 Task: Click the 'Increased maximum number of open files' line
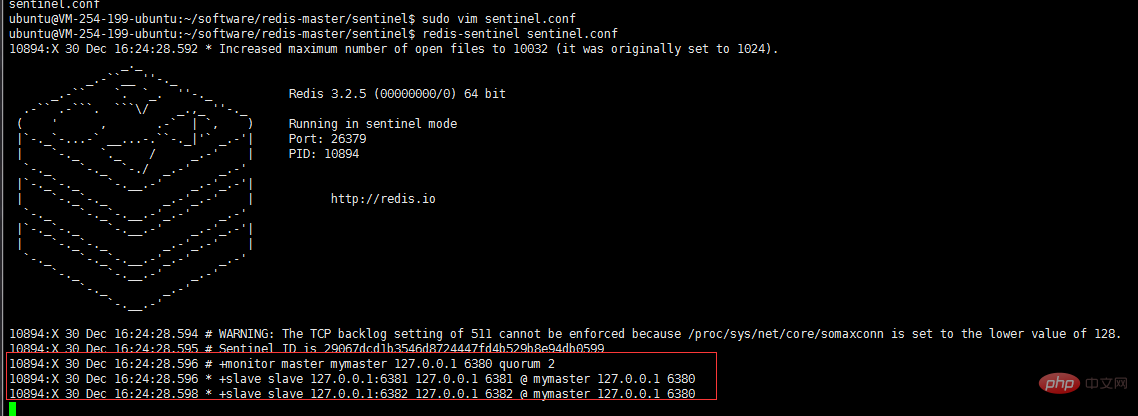point(393,49)
